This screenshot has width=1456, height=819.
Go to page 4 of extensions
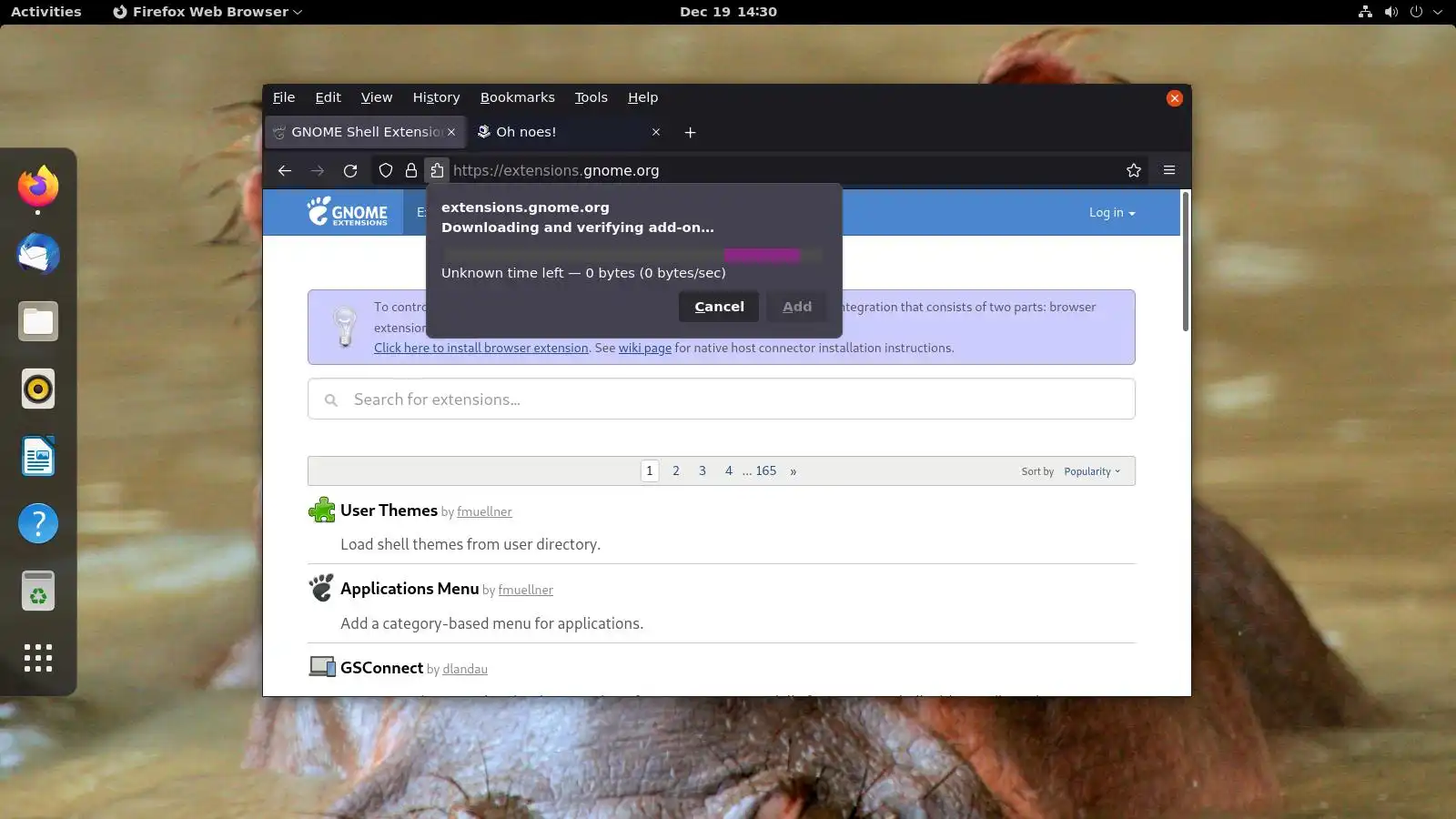point(729,470)
